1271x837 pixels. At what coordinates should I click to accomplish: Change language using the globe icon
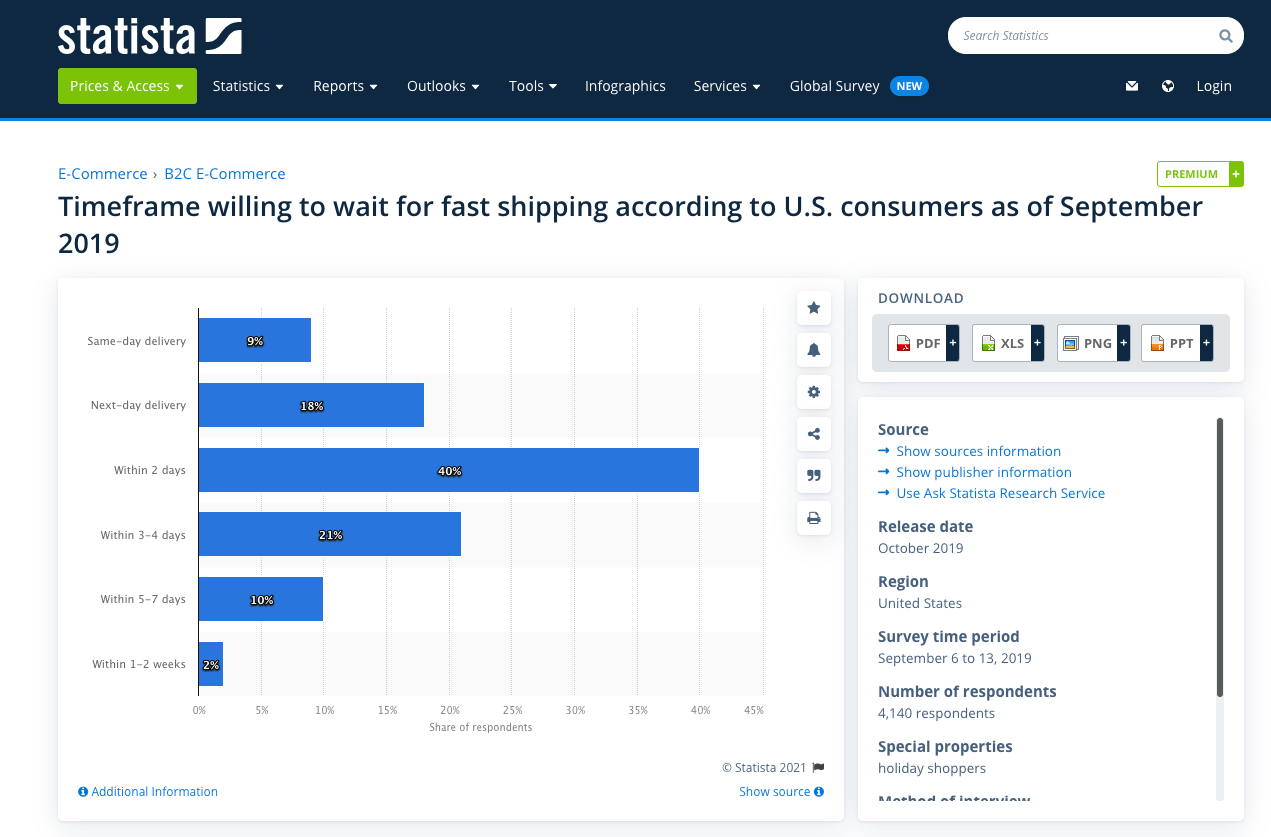(x=1167, y=86)
